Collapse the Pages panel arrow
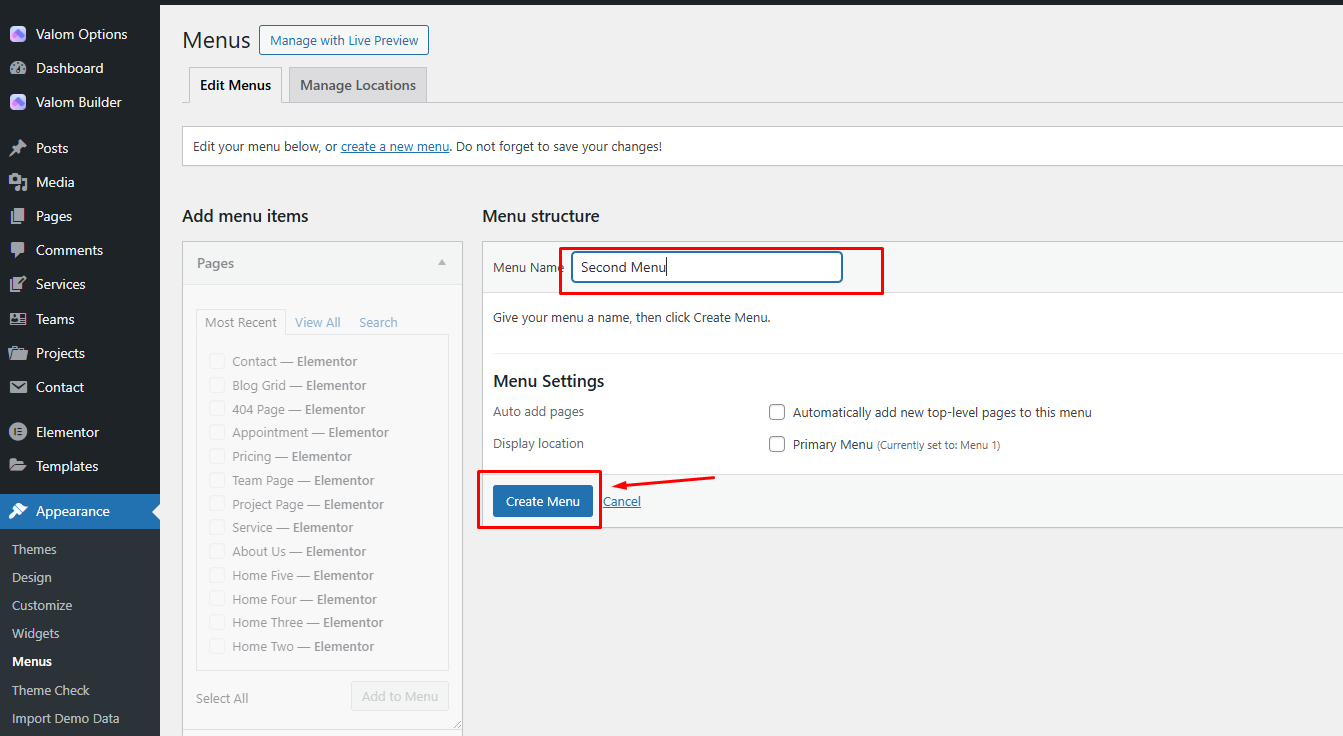The width and height of the screenshot is (1343, 736). [x=442, y=263]
